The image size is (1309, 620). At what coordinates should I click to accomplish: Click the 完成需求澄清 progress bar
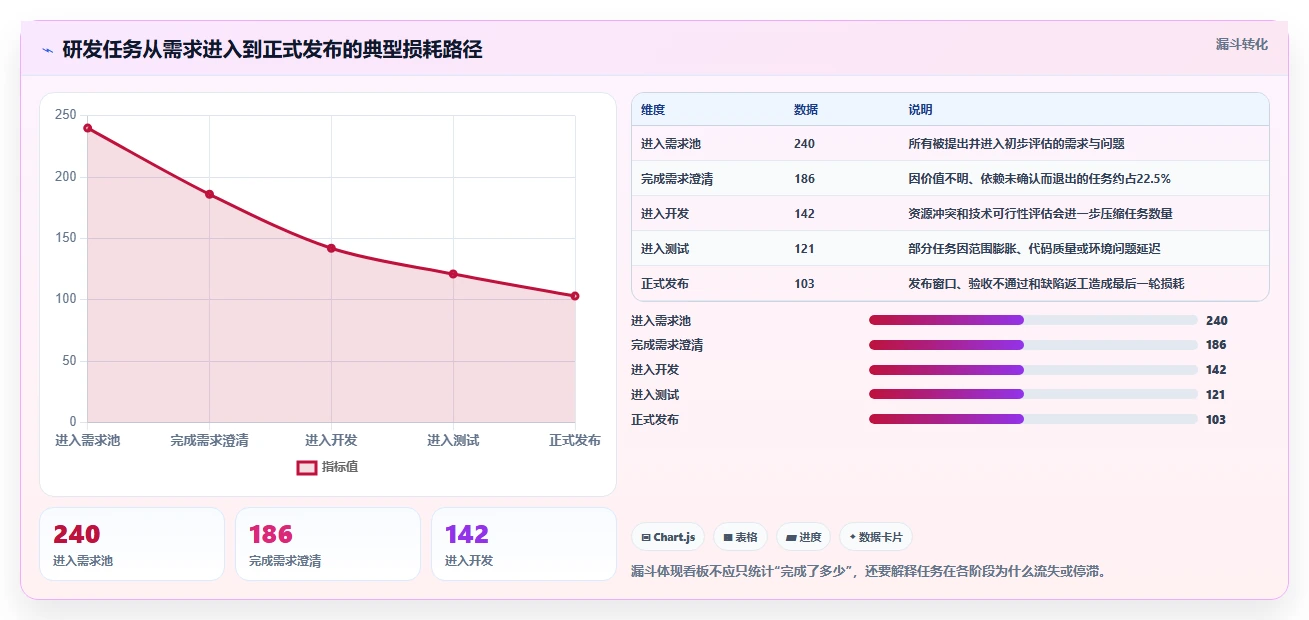point(1033,345)
